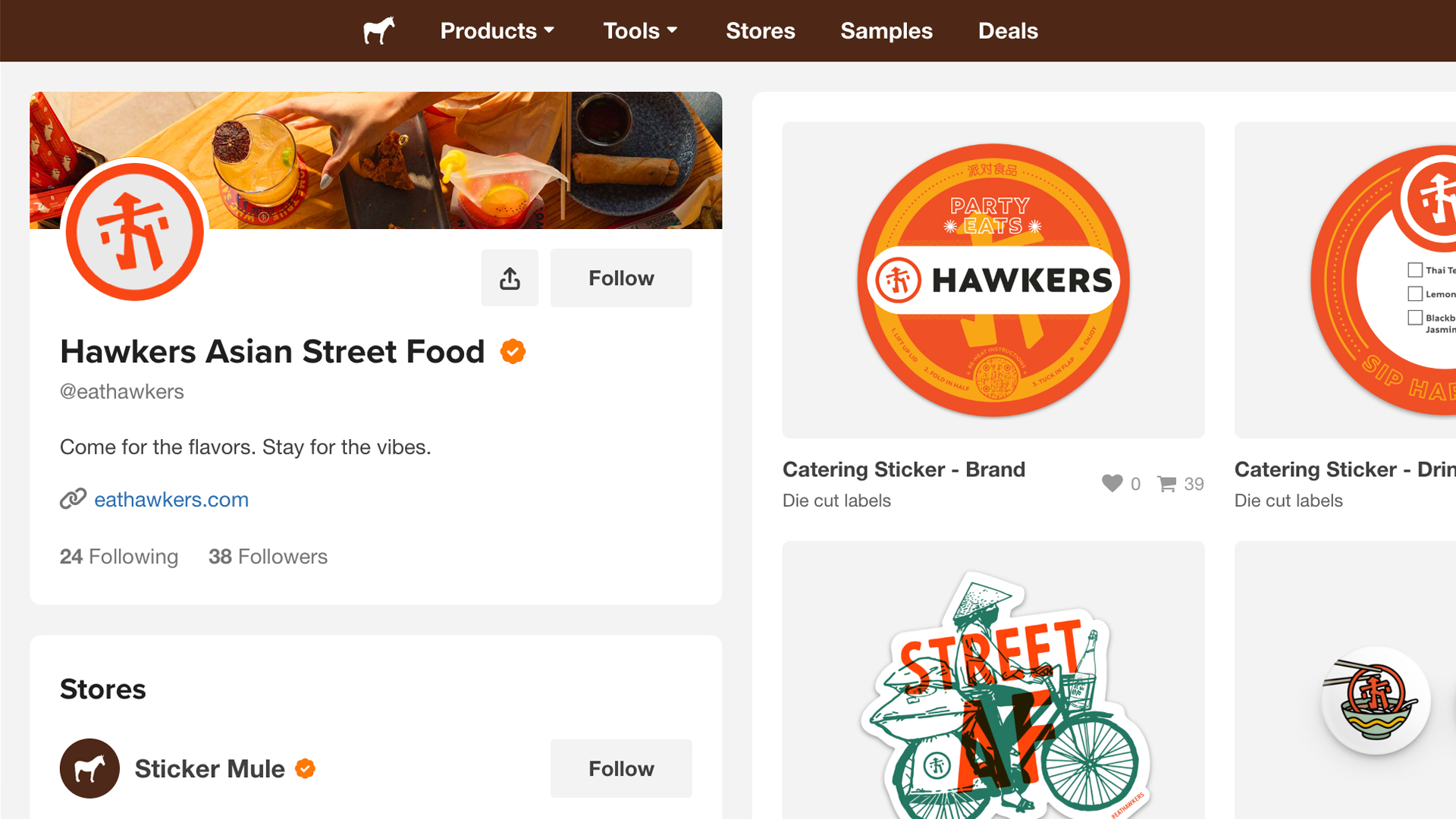1456x819 pixels.
Task: Open the Stores navigation item
Action: pyautogui.click(x=760, y=31)
